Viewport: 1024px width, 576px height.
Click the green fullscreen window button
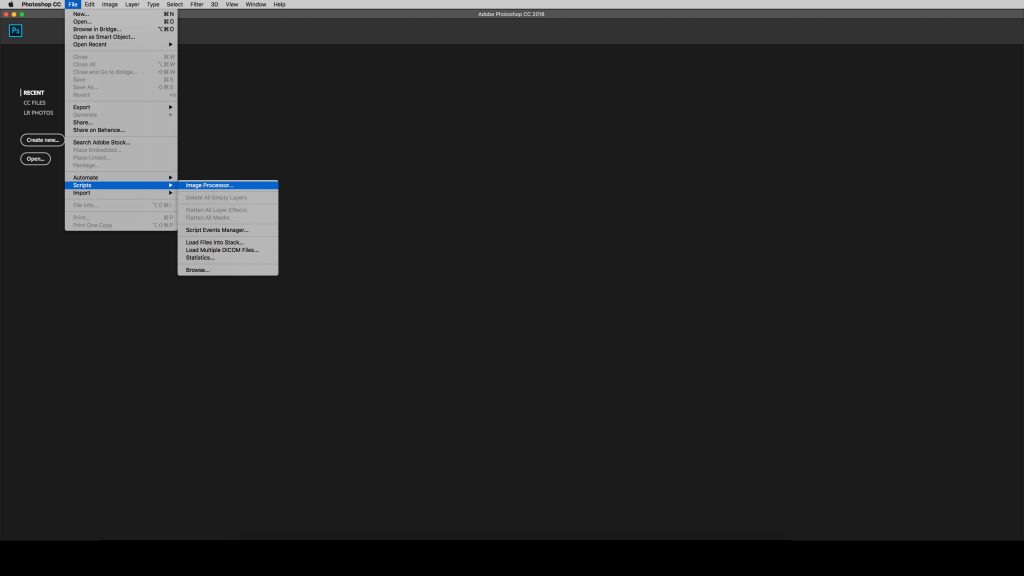[22, 14]
